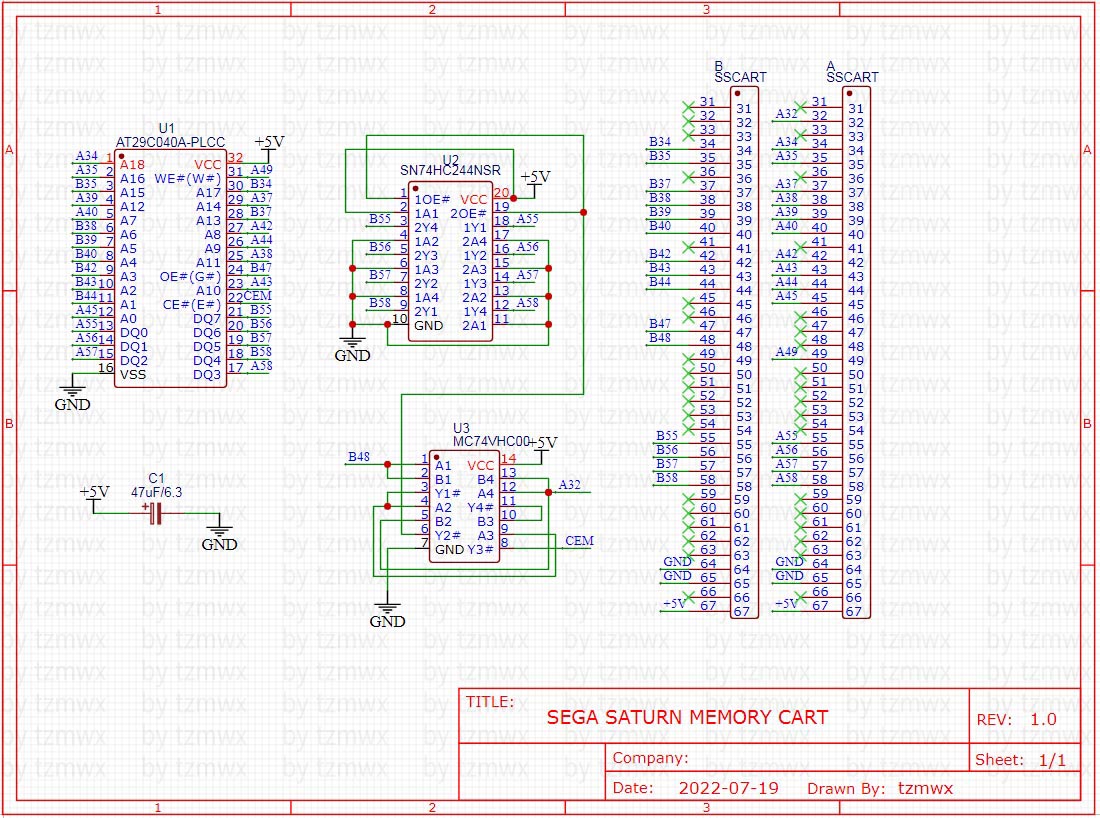Select the Y3# pin name on U3

(481, 549)
